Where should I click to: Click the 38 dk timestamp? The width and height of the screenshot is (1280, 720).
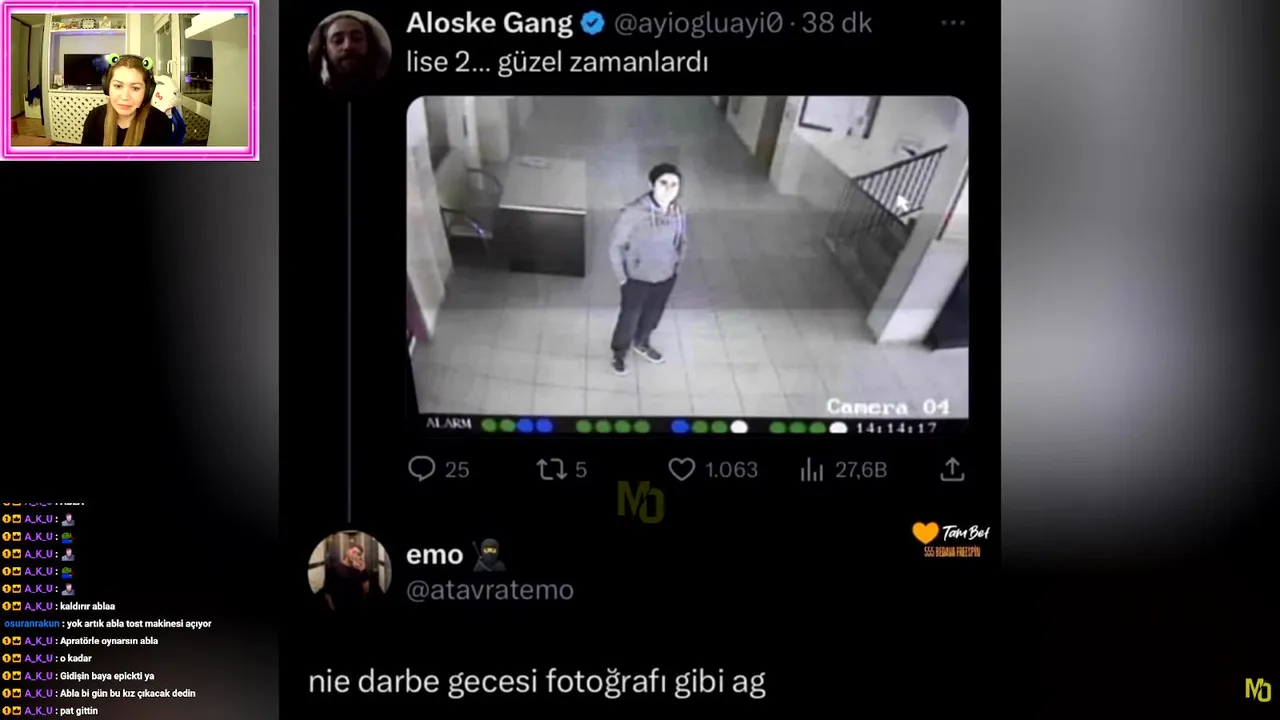point(837,23)
